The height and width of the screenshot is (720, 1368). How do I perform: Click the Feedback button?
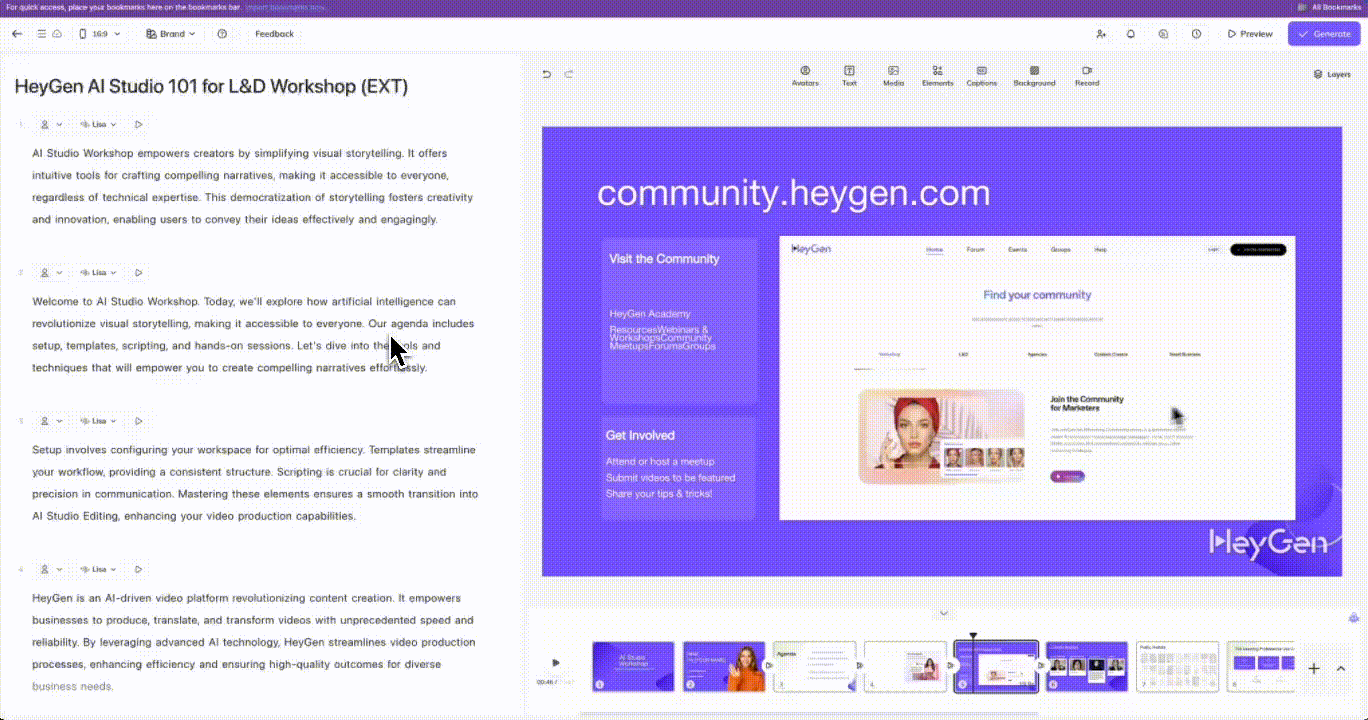(274, 34)
